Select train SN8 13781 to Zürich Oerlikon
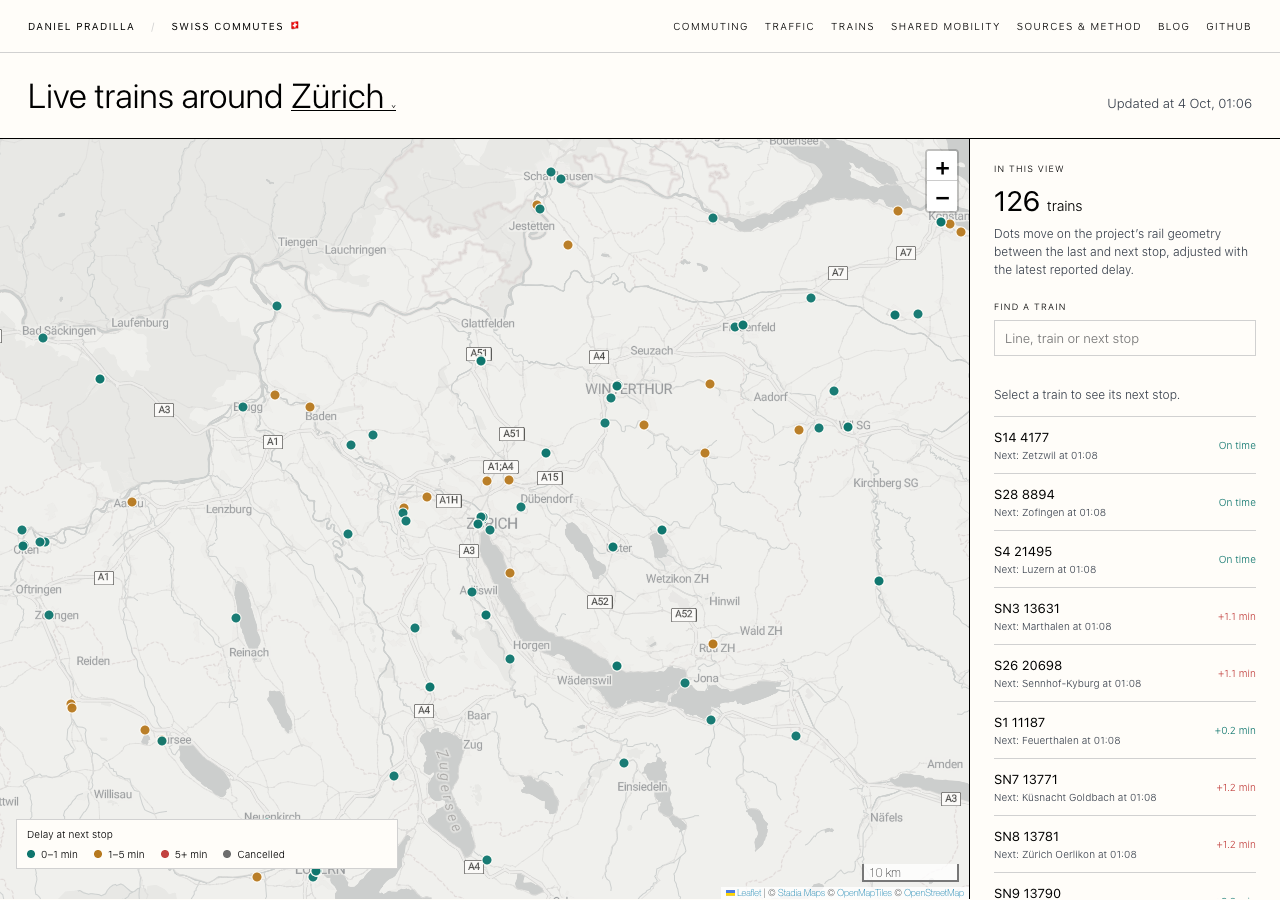This screenshot has width=1280, height=900. [x=1125, y=844]
